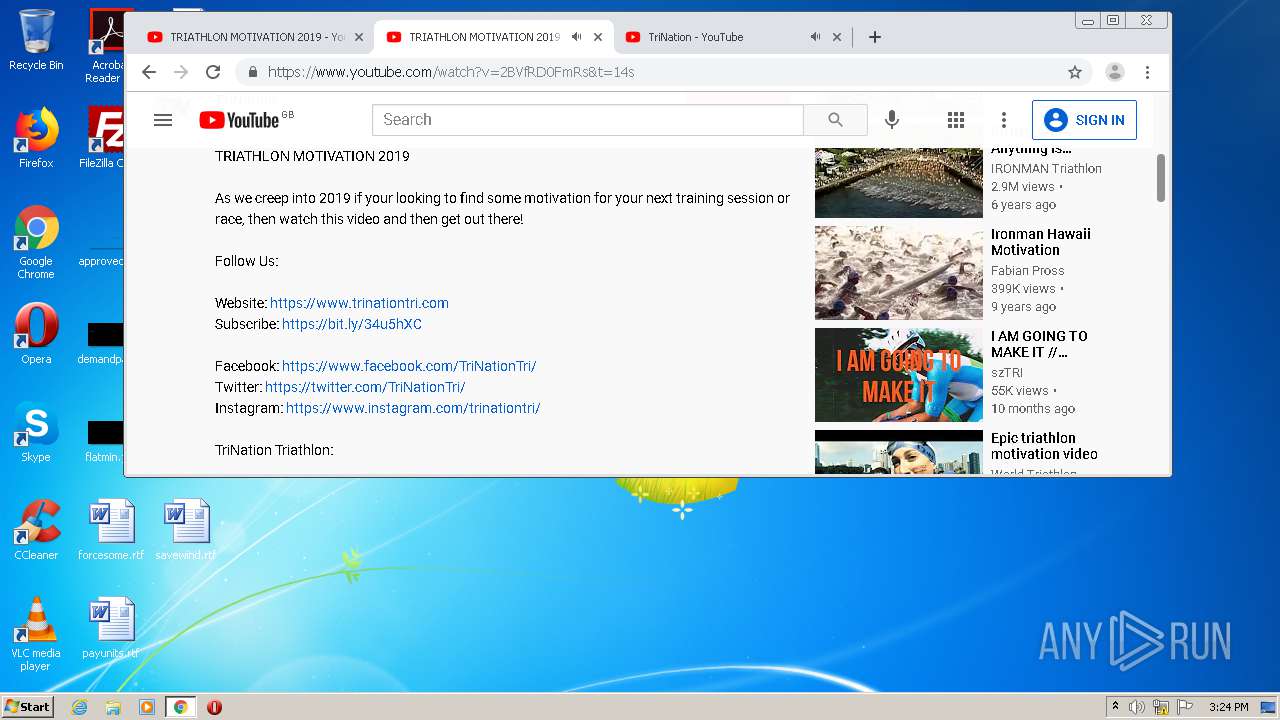The width and height of the screenshot is (1280, 720).
Task: Open Internet Explorer from the taskbar
Action: tap(79, 707)
